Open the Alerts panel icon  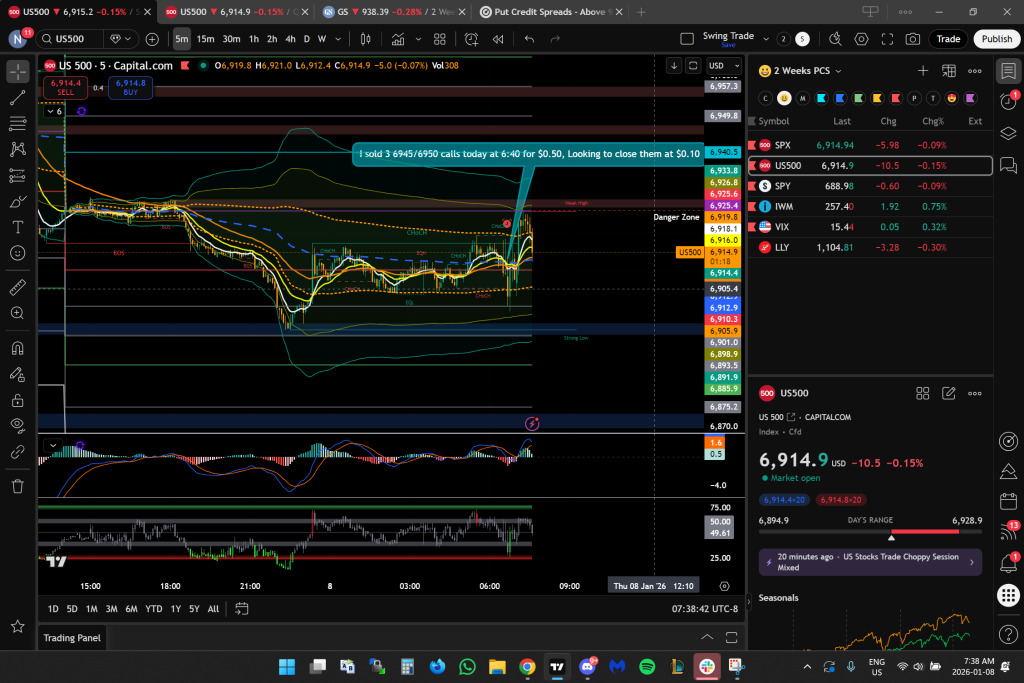point(1007,101)
